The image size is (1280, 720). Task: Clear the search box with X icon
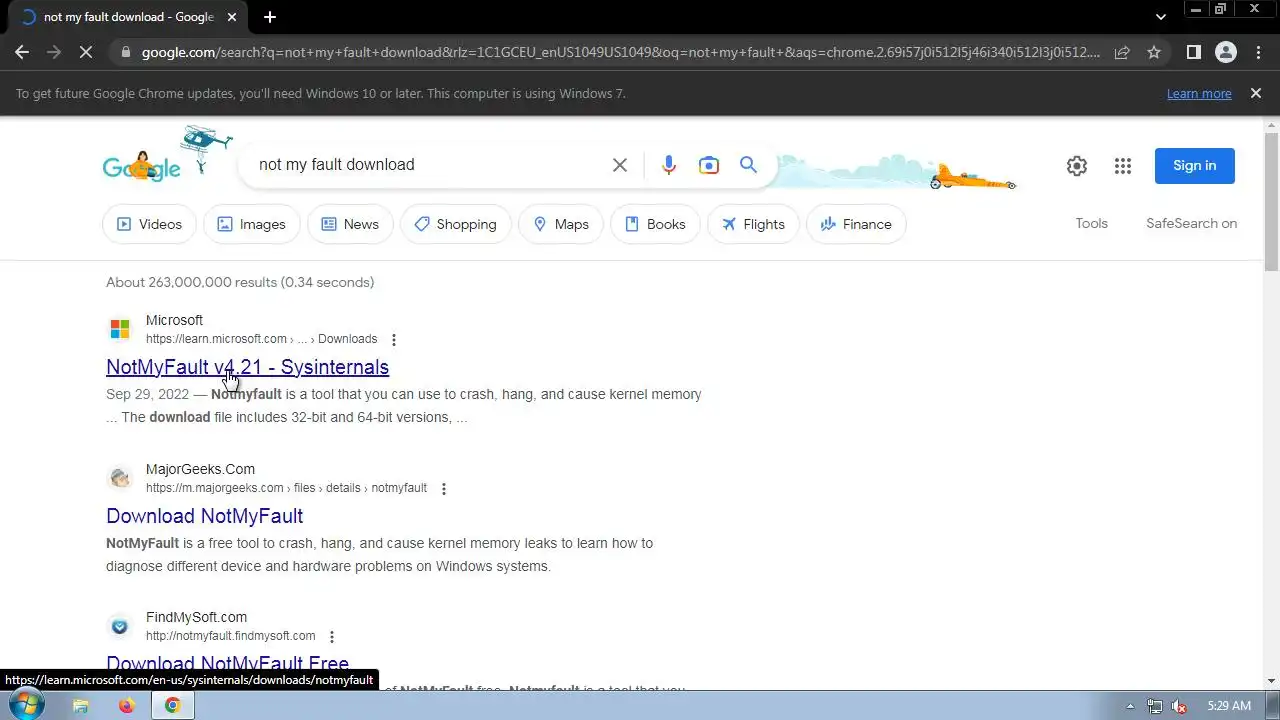pos(620,165)
